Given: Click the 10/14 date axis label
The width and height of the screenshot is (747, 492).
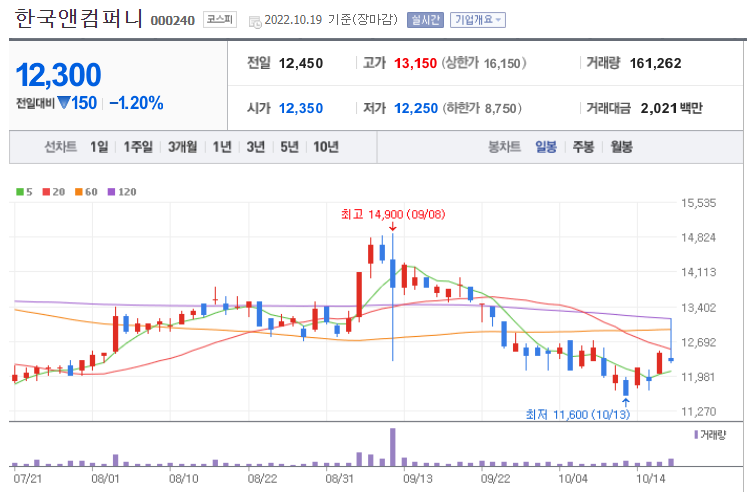Looking at the screenshot, I should [x=651, y=478].
